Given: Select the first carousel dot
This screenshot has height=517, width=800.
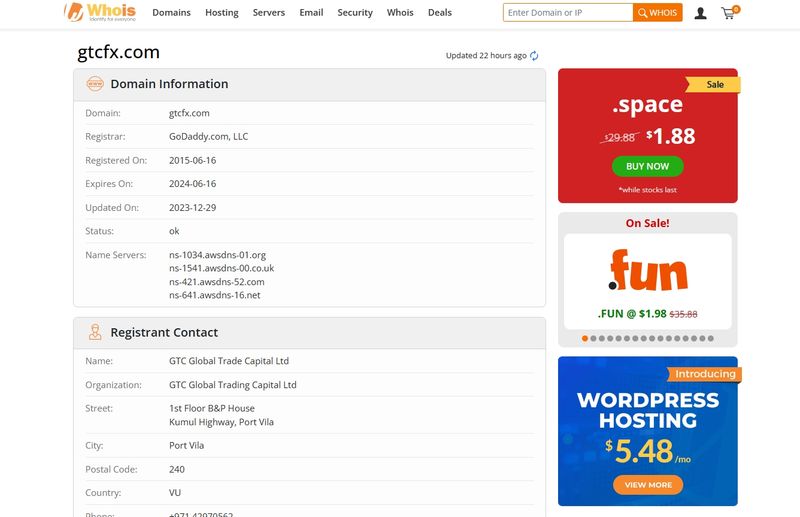Looking at the screenshot, I should pyautogui.click(x=585, y=338).
